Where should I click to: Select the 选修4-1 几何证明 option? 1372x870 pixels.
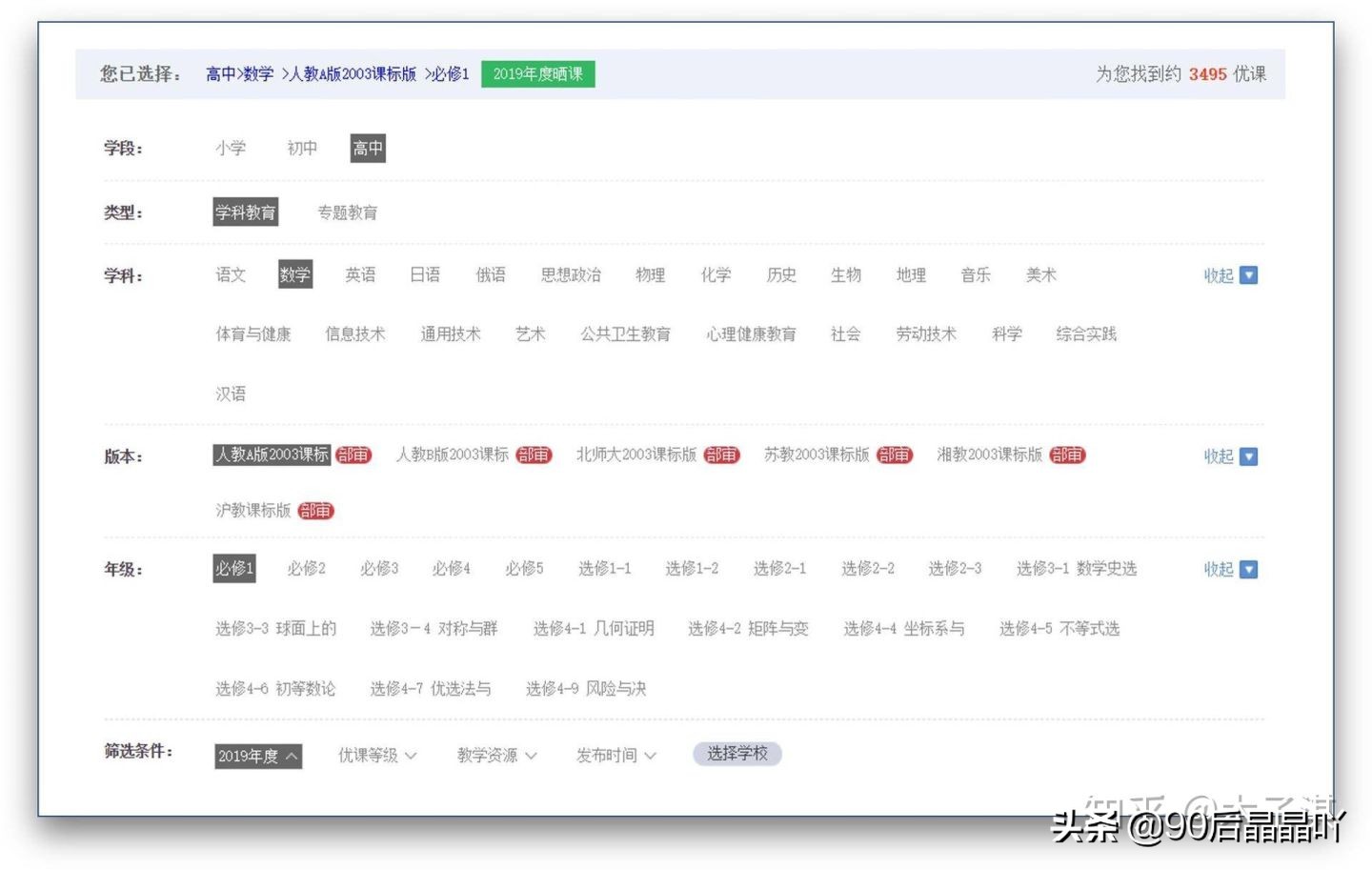coord(594,628)
